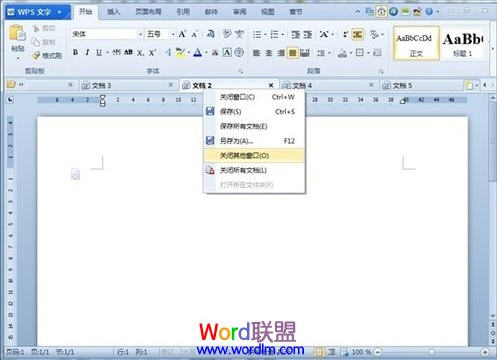Open the 插入 ribbon tab

(x=114, y=12)
